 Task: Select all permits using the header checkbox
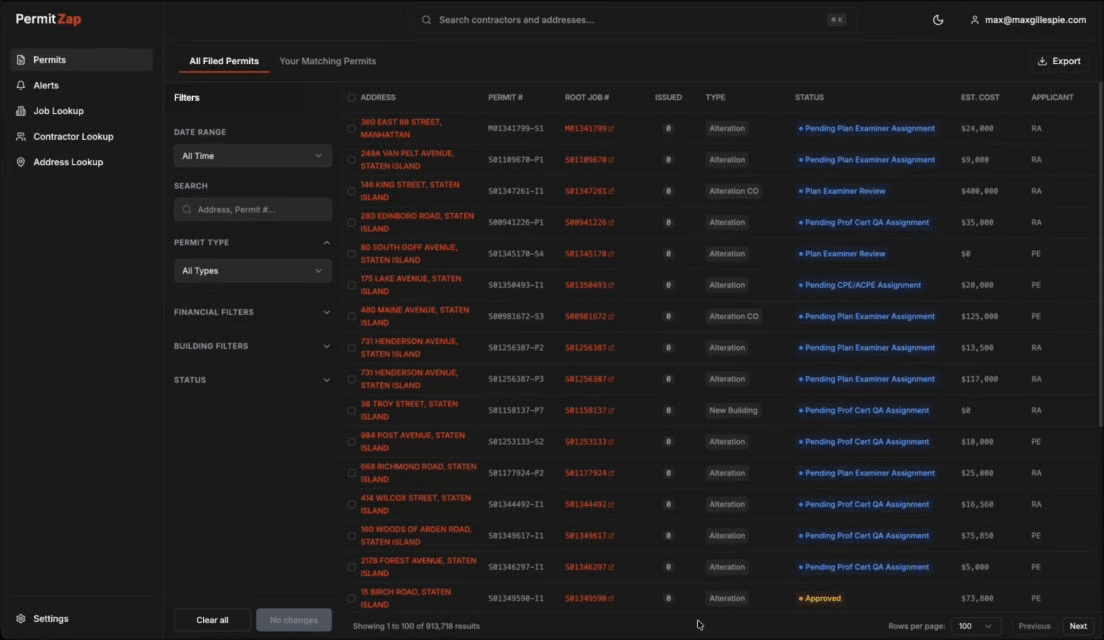pos(352,97)
